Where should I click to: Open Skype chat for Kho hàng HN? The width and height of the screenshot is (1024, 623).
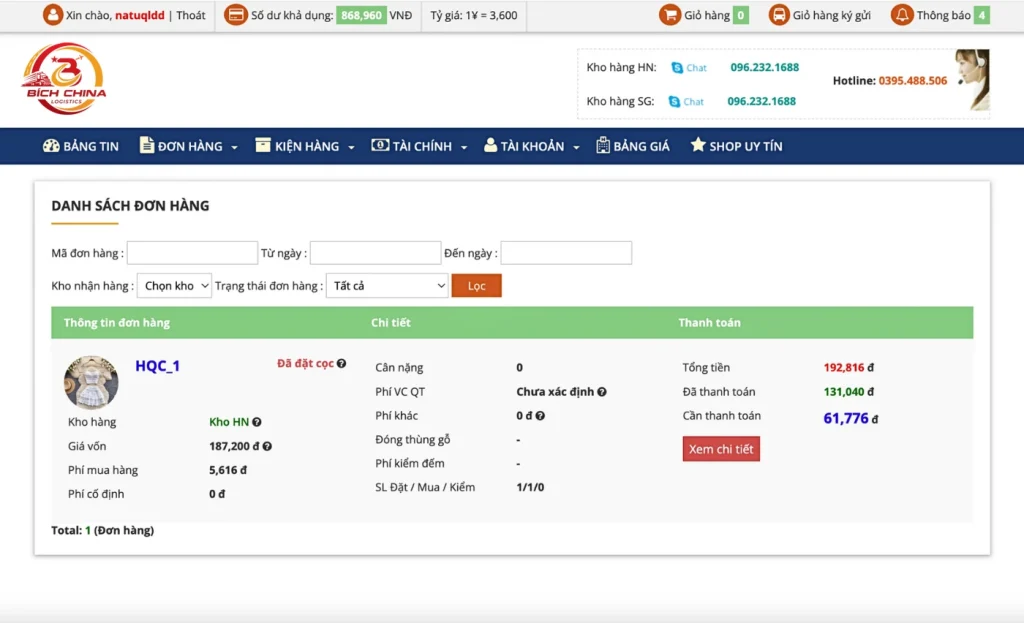(688, 68)
